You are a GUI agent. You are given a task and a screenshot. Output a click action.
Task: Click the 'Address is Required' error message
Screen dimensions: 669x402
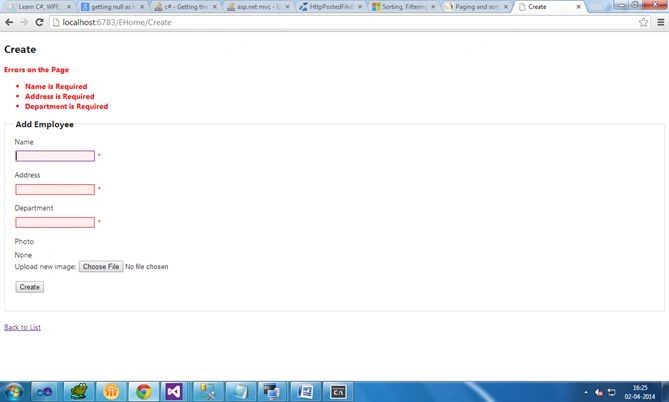60,96
